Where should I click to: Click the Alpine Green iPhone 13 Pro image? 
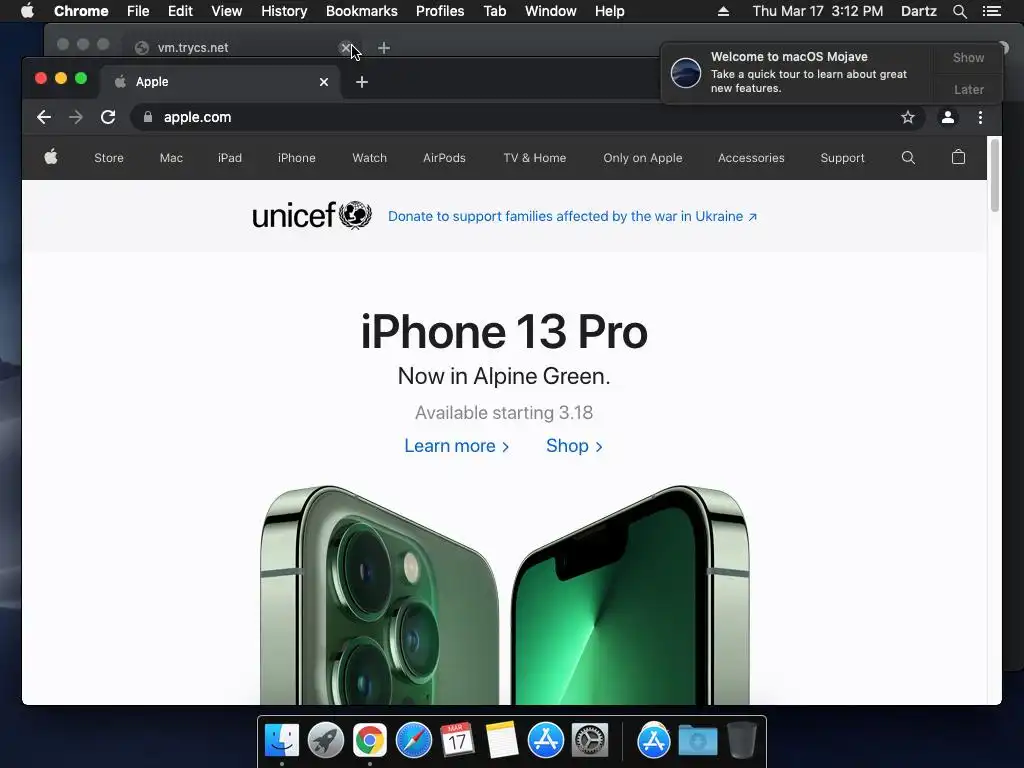pos(504,594)
